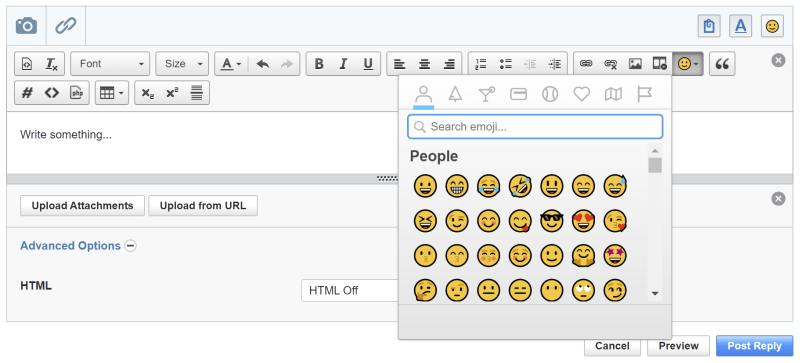Click the Upload Attachments button

click(83, 206)
